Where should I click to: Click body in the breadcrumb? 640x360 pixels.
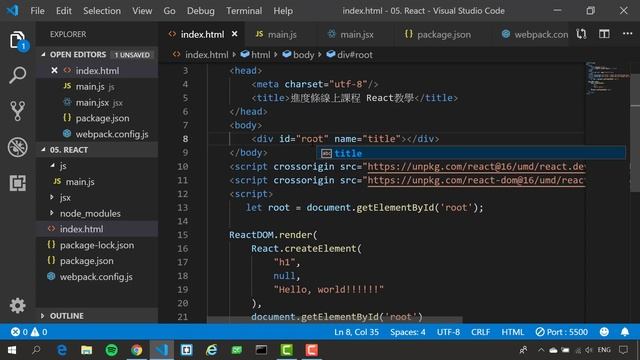(298, 55)
